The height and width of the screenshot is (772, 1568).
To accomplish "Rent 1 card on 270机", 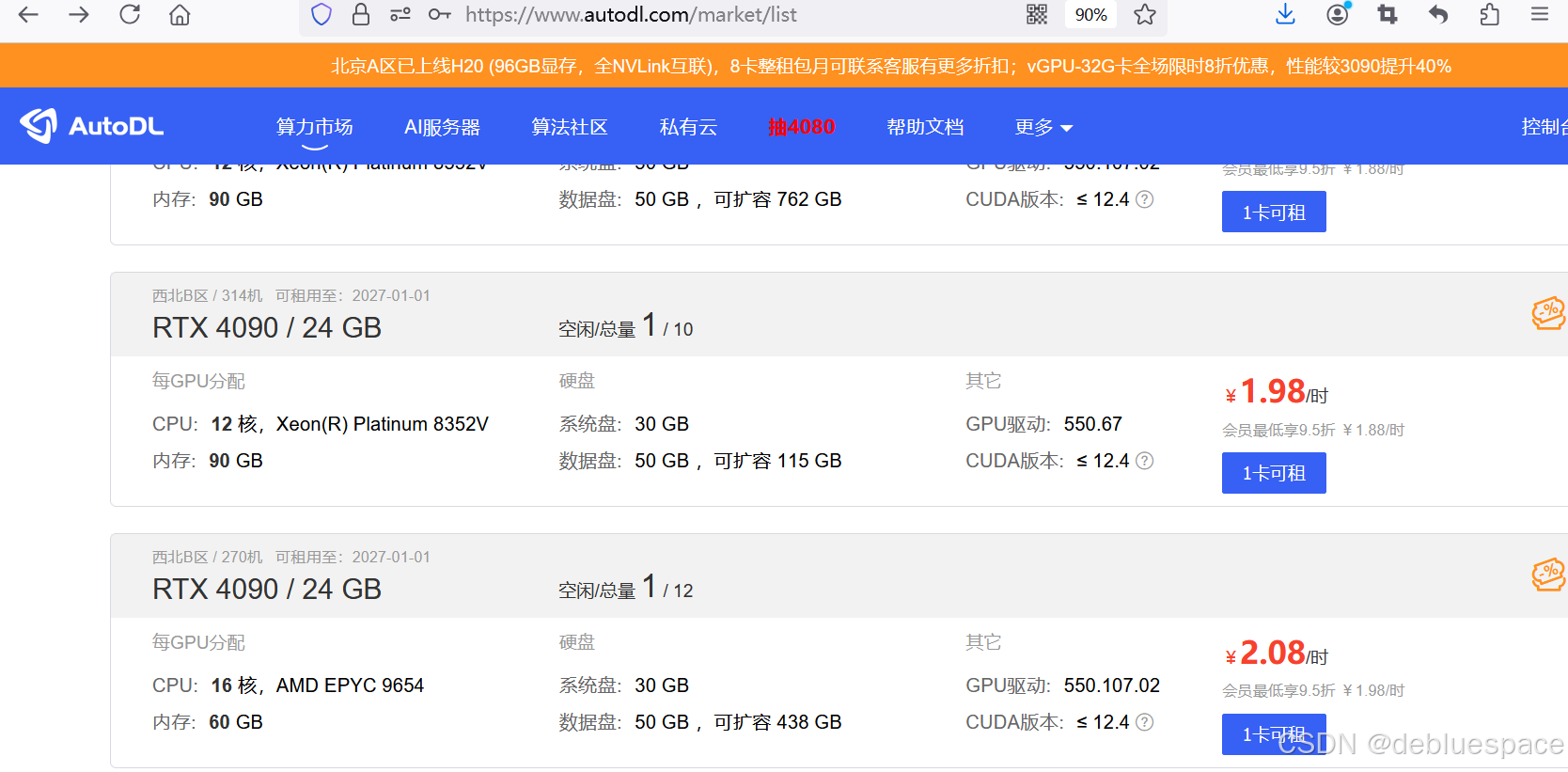I will click(1274, 734).
